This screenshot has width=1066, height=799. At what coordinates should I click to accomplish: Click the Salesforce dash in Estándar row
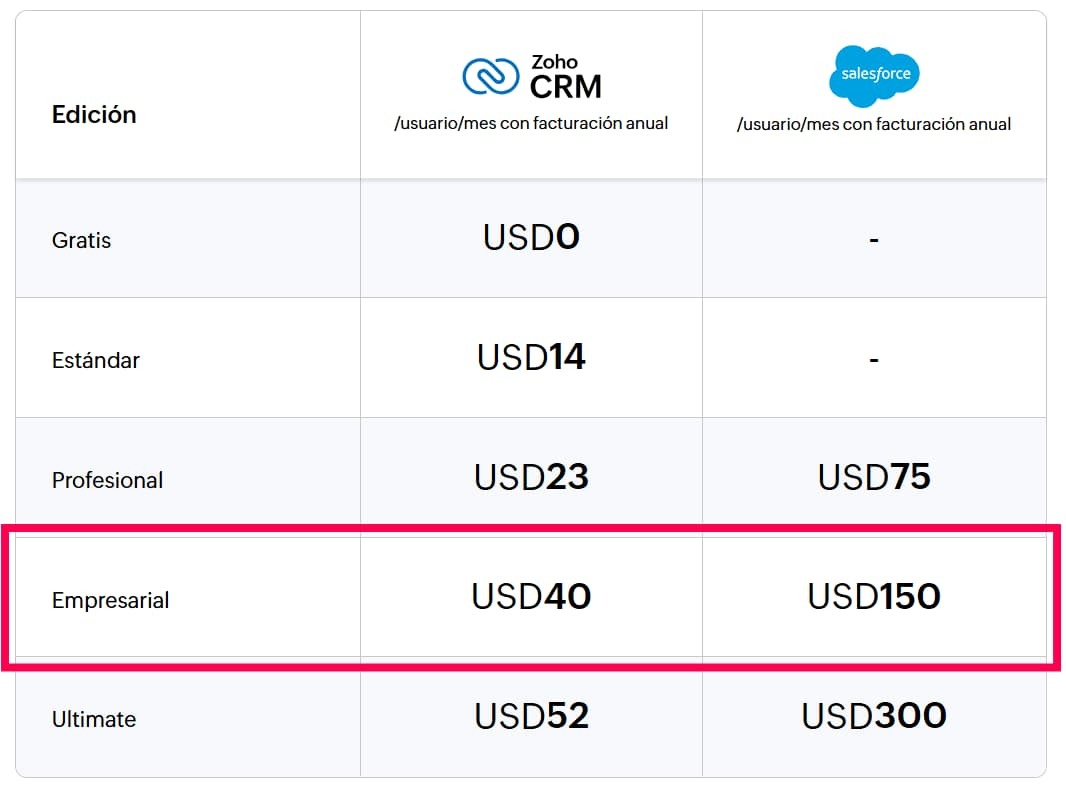[874, 359]
